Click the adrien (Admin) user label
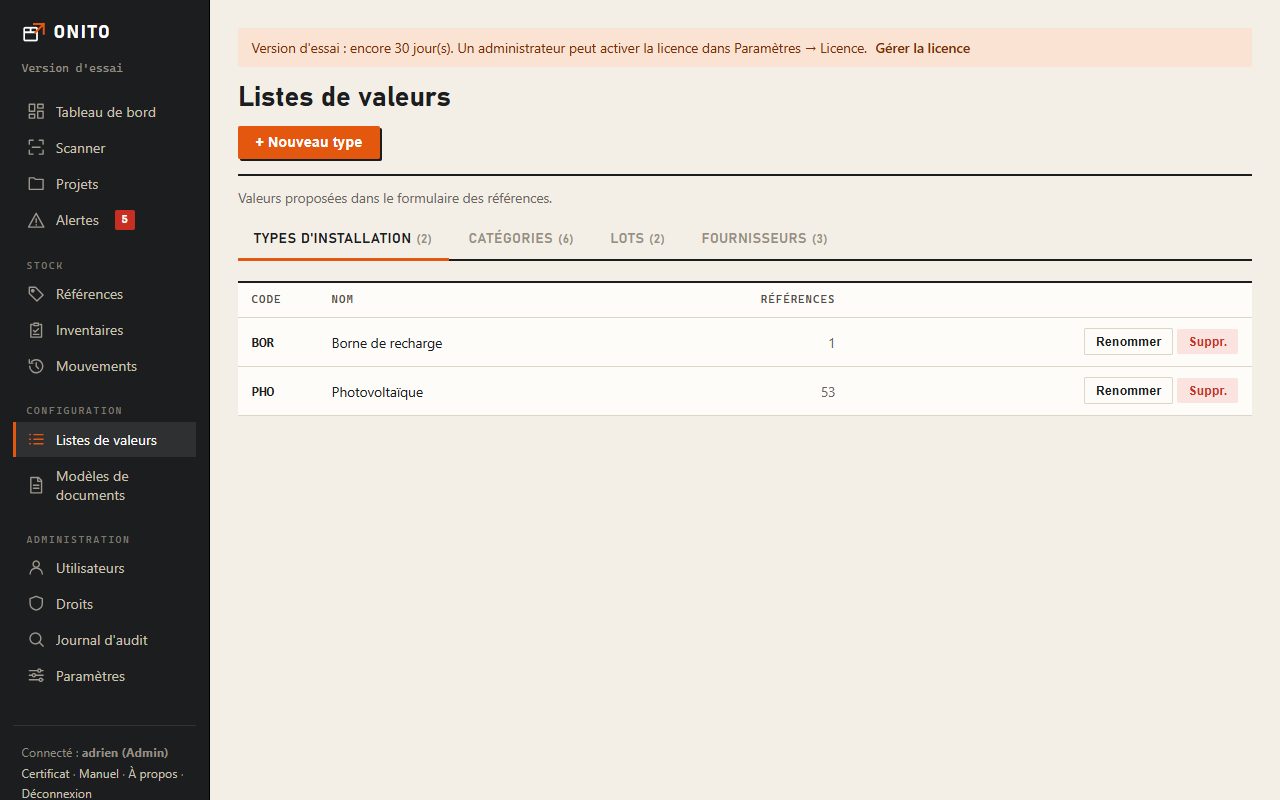The height and width of the screenshot is (800, 1280). point(125,753)
